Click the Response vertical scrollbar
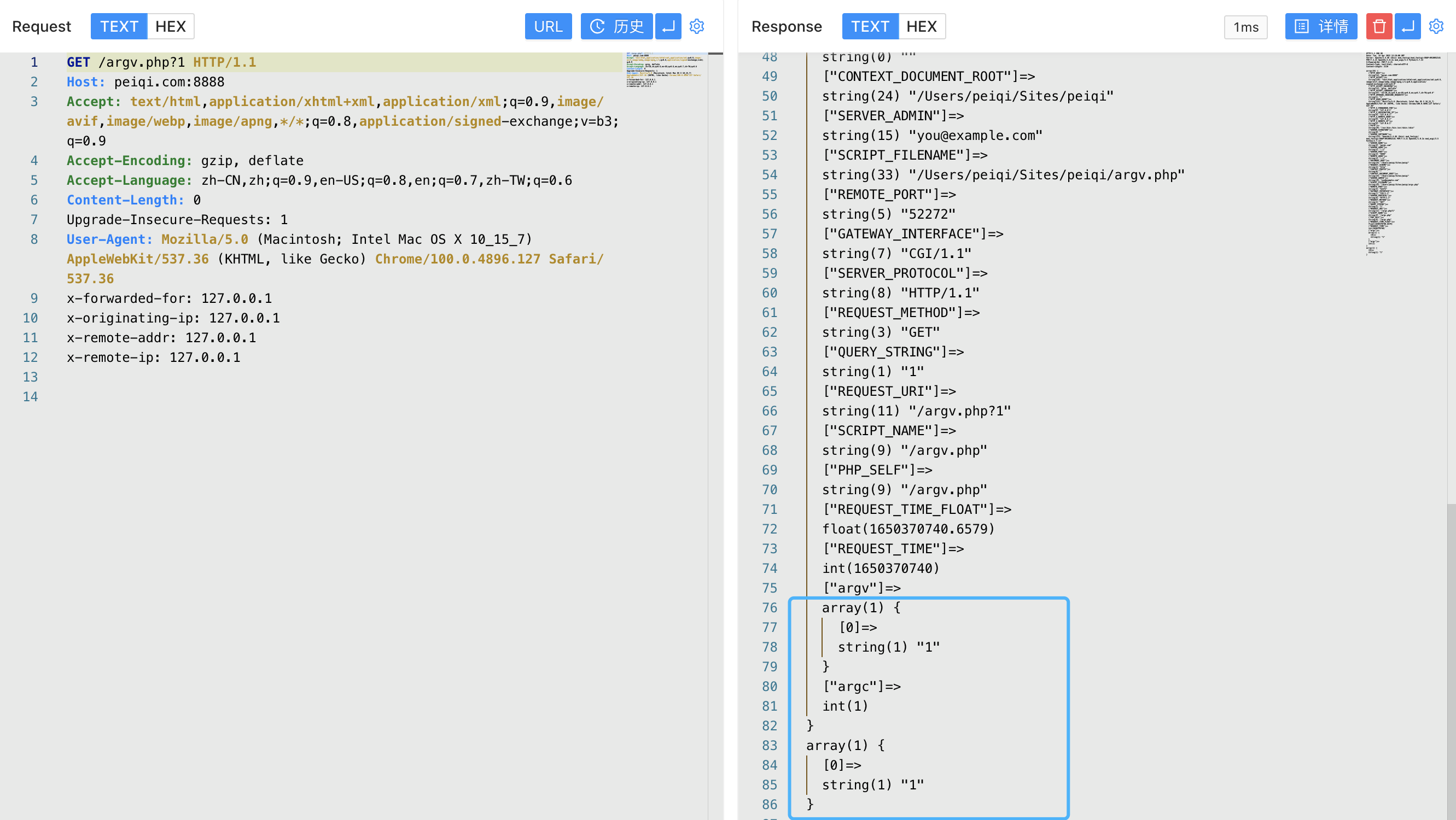The width and height of the screenshot is (1456, 820). click(1452, 661)
